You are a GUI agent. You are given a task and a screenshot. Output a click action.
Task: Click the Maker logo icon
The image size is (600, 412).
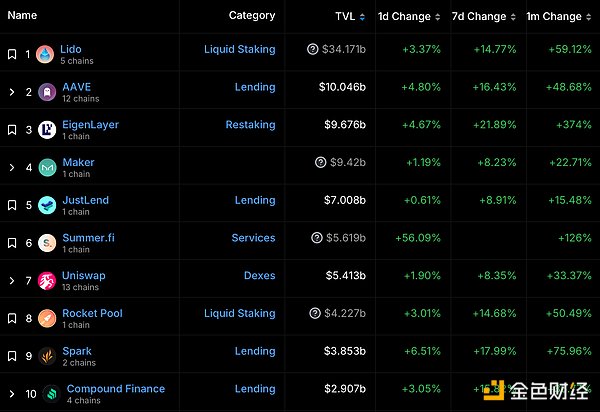(x=47, y=168)
